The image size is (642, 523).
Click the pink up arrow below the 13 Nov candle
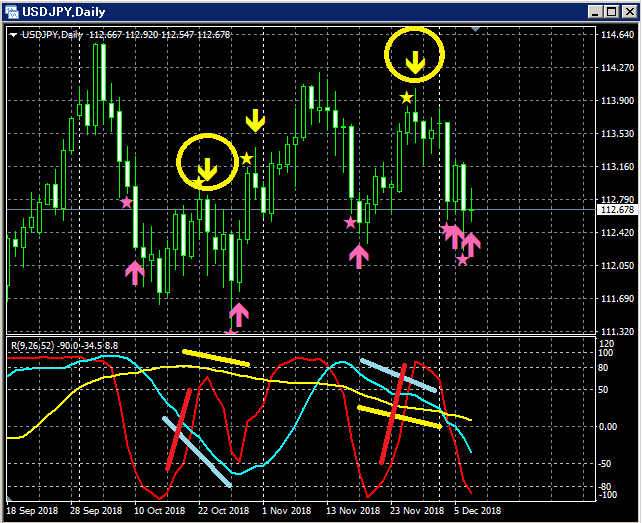pyautogui.click(x=359, y=256)
